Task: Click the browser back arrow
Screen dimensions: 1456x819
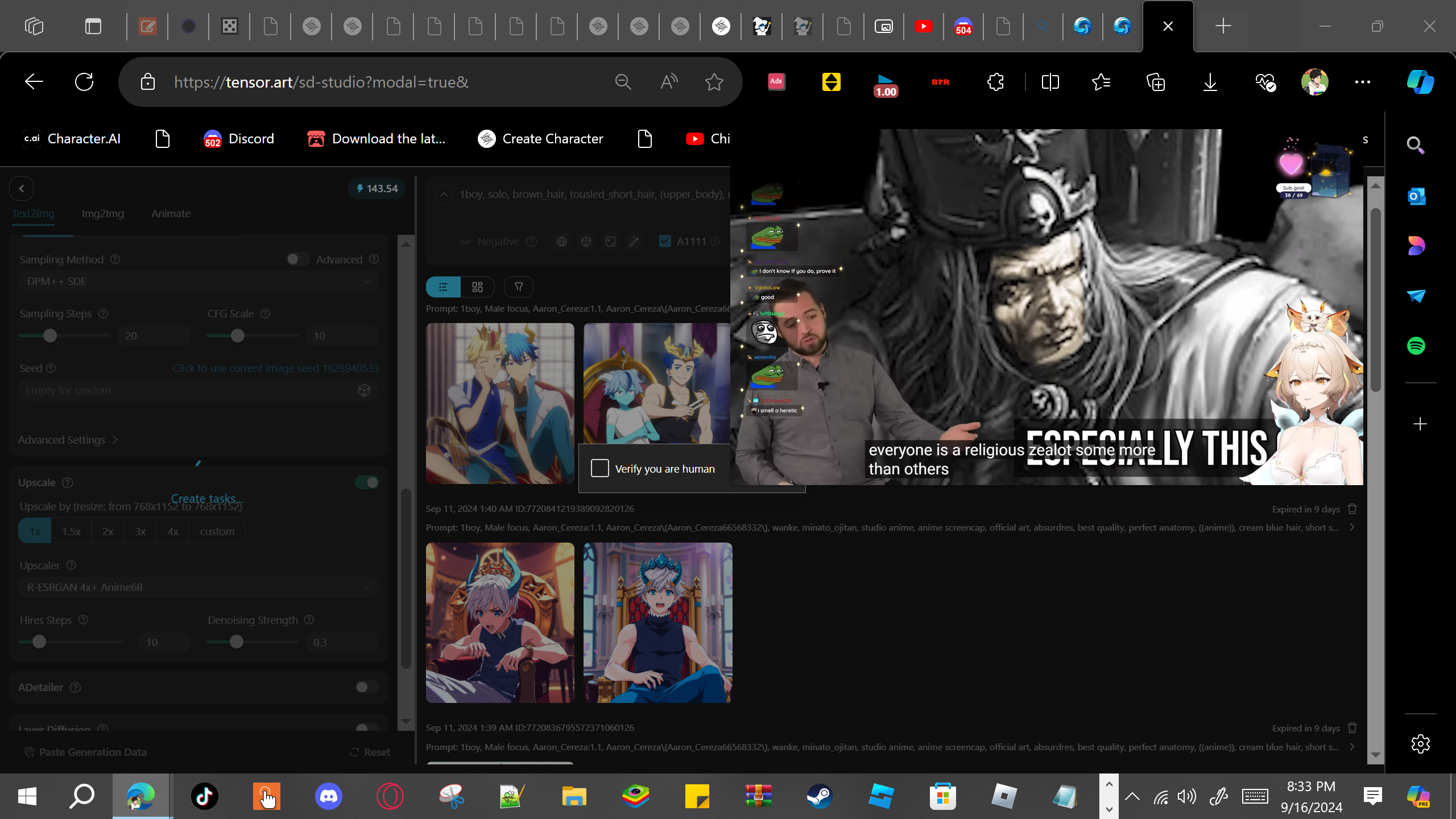Action: coord(34,82)
